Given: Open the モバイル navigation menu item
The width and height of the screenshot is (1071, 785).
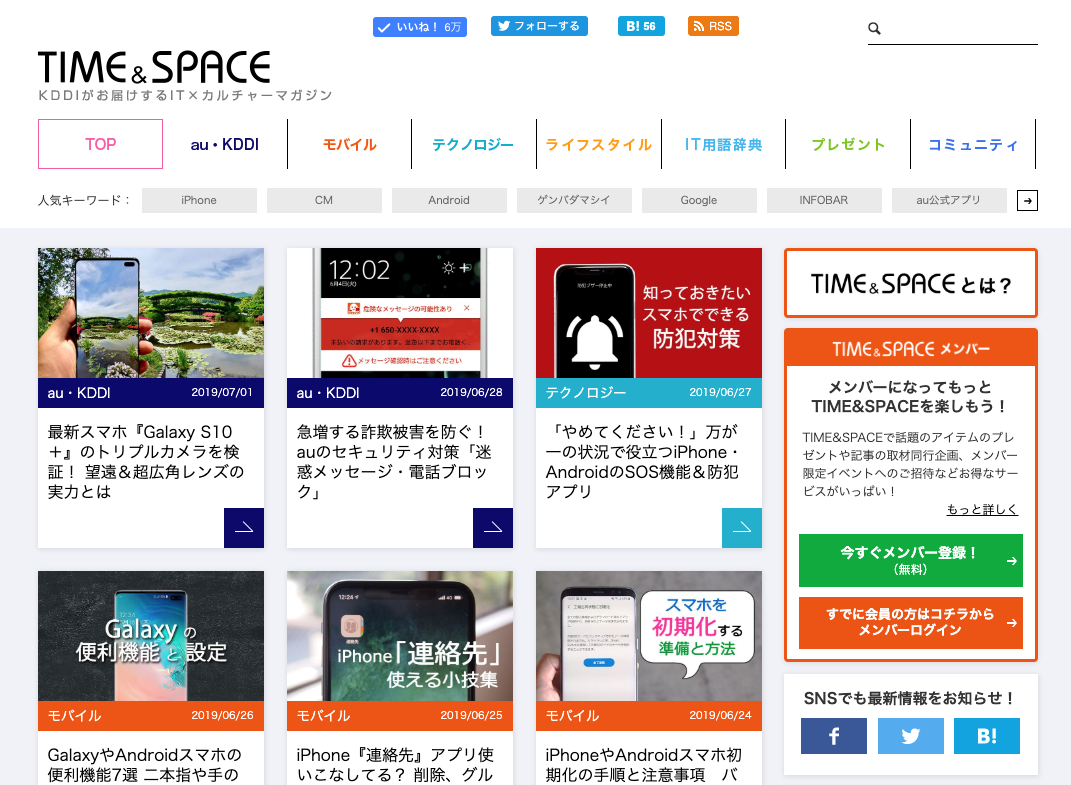Looking at the screenshot, I should point(349,144).
